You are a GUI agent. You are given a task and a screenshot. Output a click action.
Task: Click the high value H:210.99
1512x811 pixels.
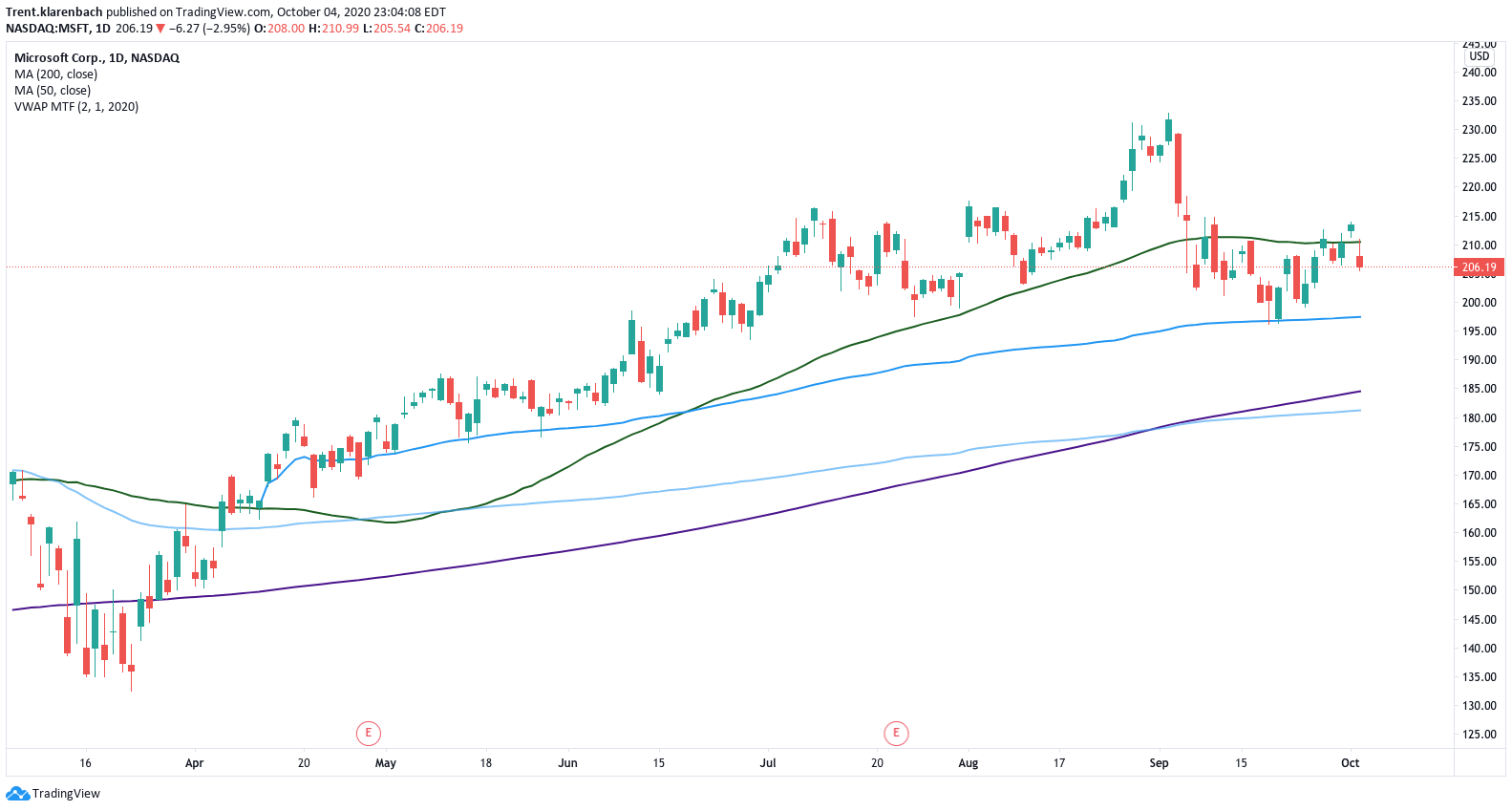[x=333, y=29]
